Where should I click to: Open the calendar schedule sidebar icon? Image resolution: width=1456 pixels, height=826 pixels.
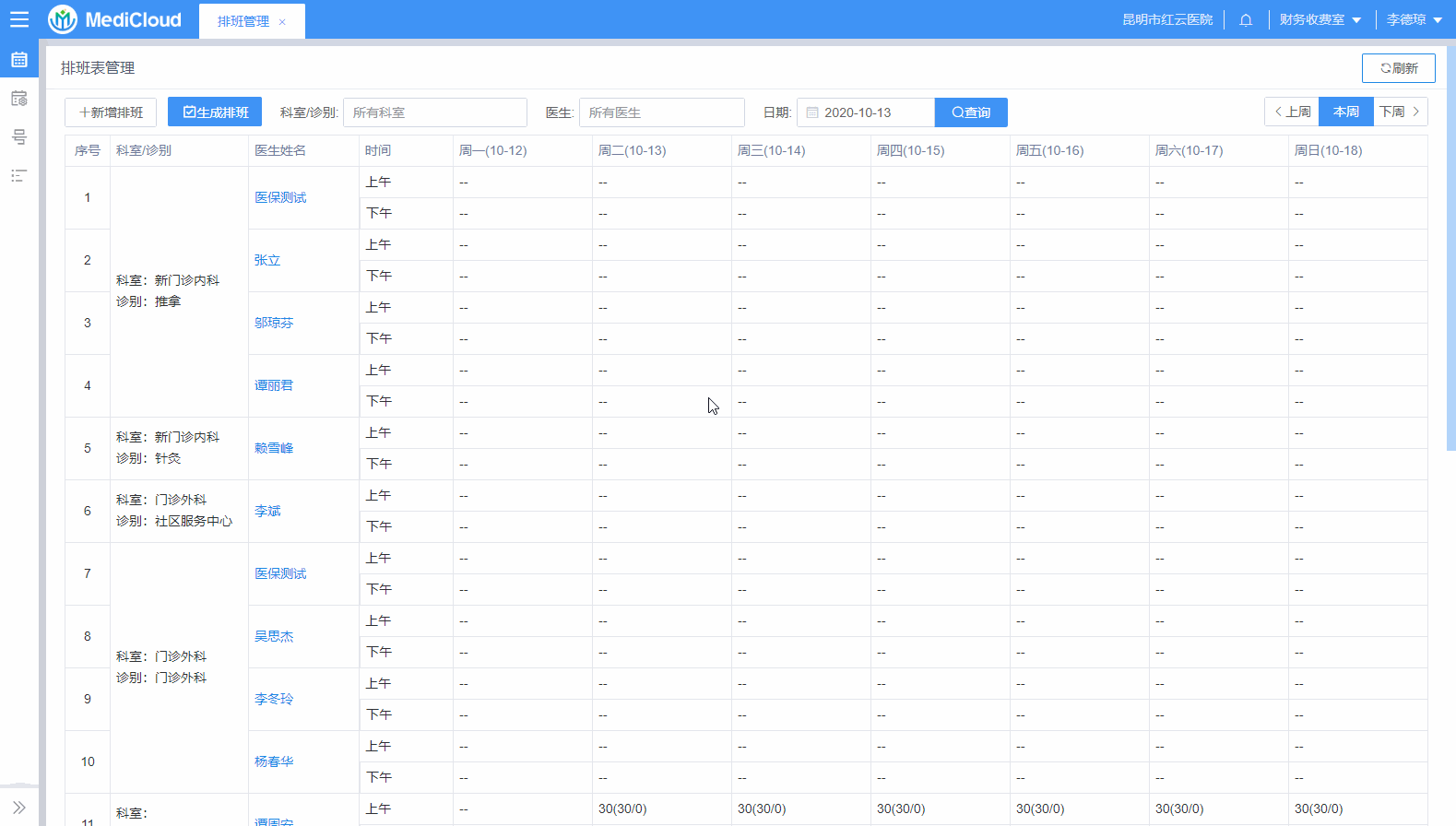point(18,60)
